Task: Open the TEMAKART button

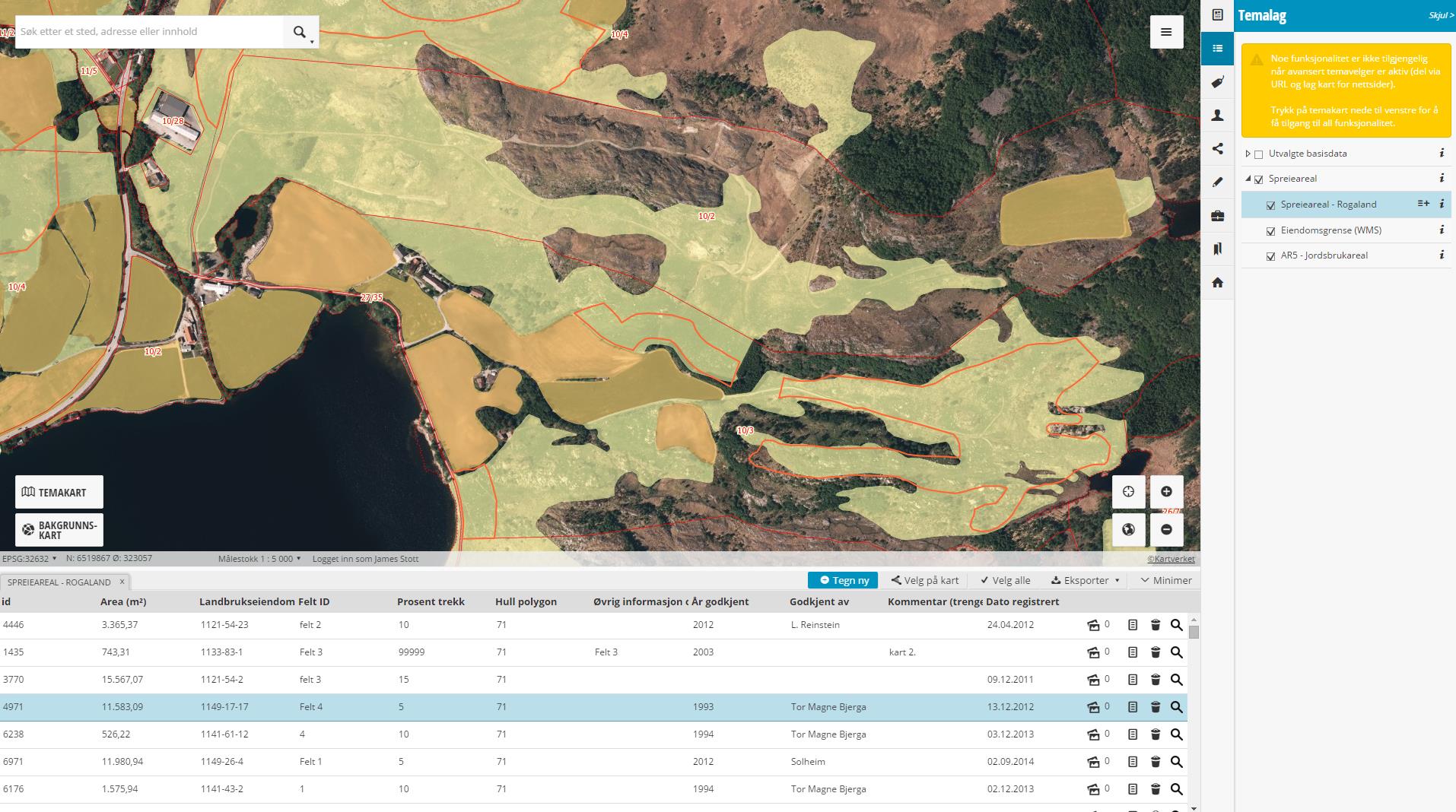Action: (59, 492)
